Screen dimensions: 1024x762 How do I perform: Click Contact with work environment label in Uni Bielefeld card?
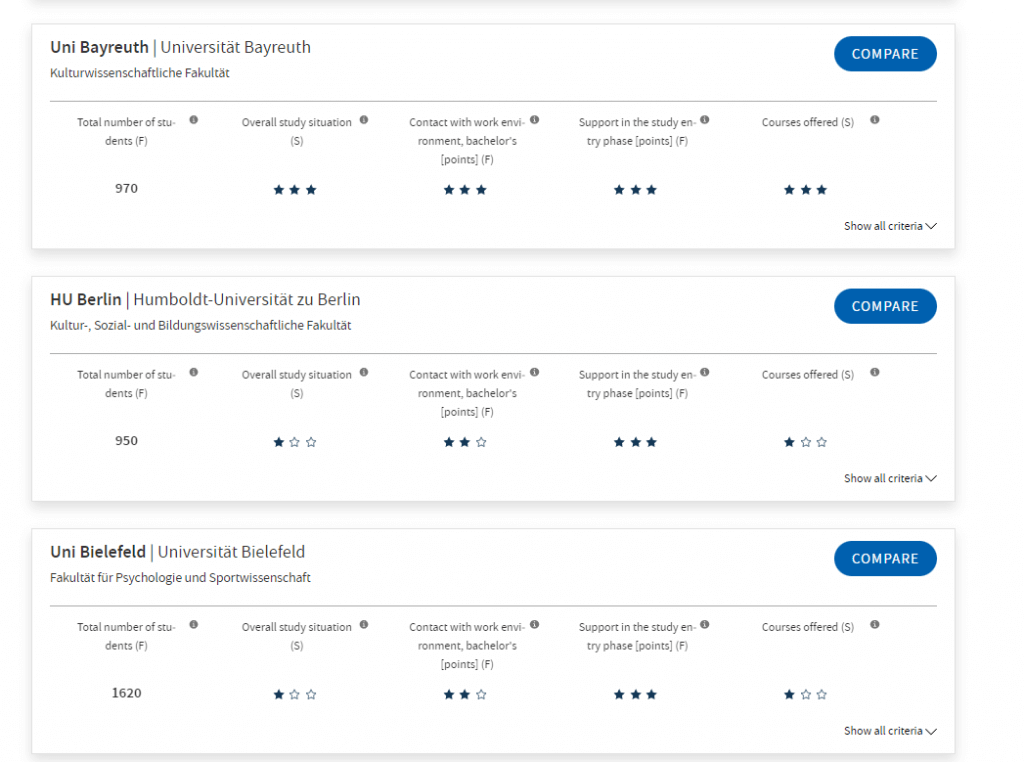point(467,646)
